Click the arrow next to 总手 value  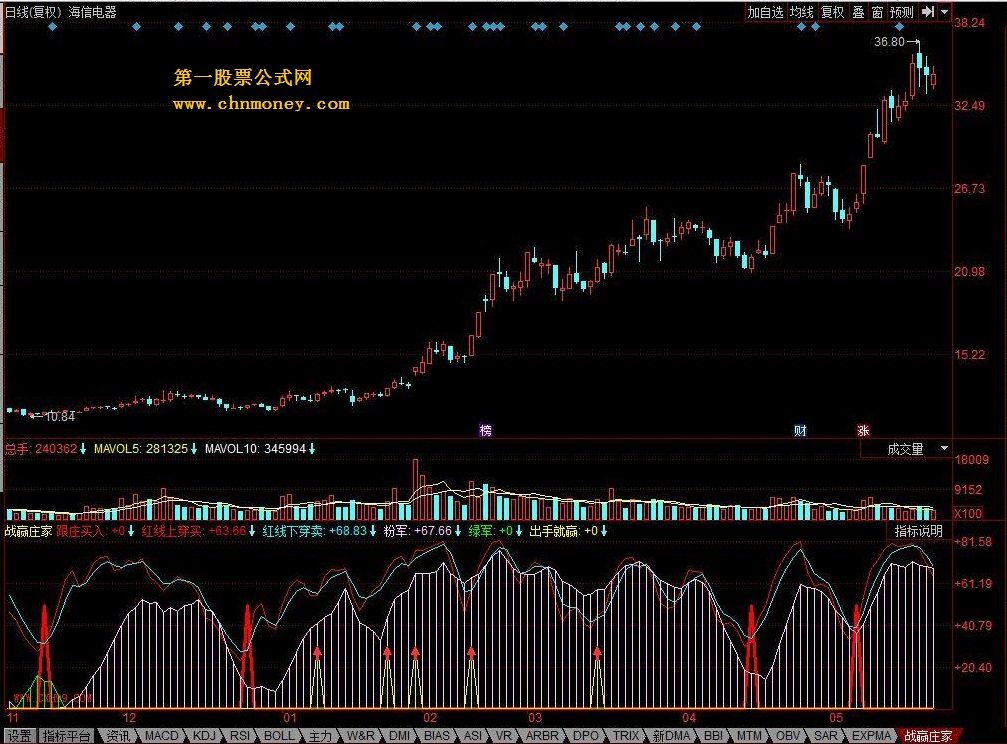(83, 448)
